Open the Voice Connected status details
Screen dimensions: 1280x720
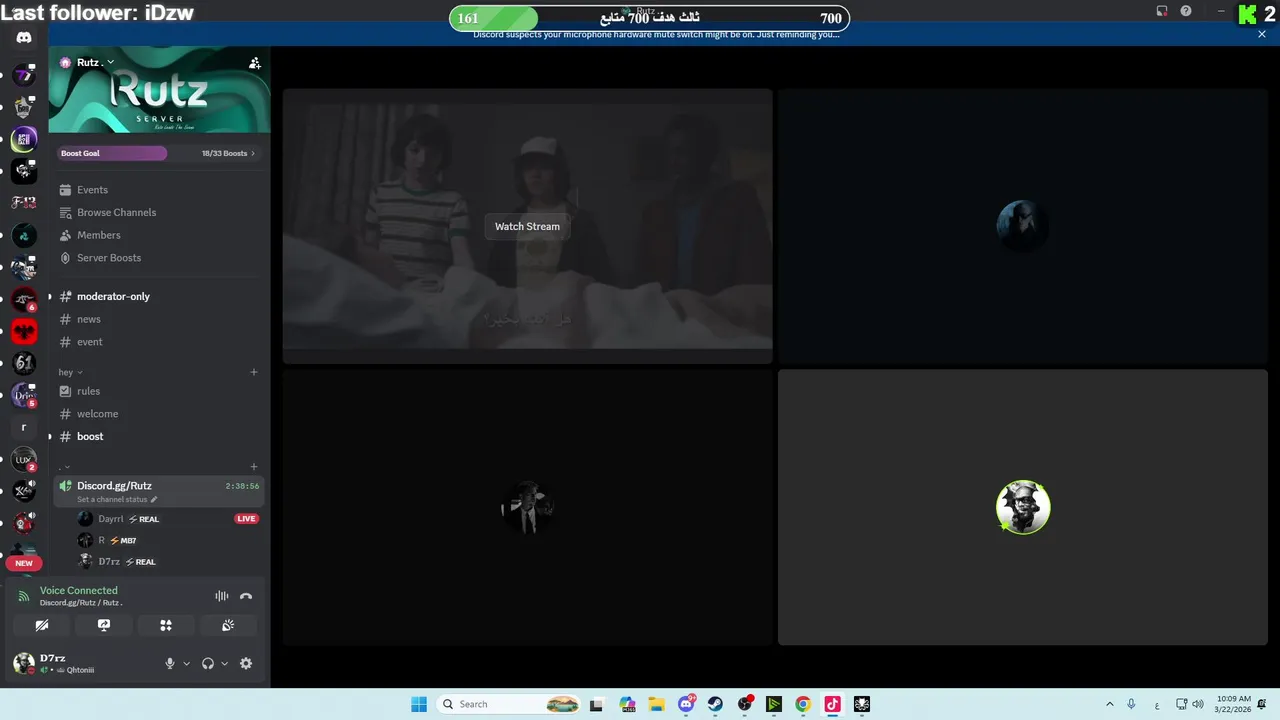pyautogui.click(x=79, y=590)
